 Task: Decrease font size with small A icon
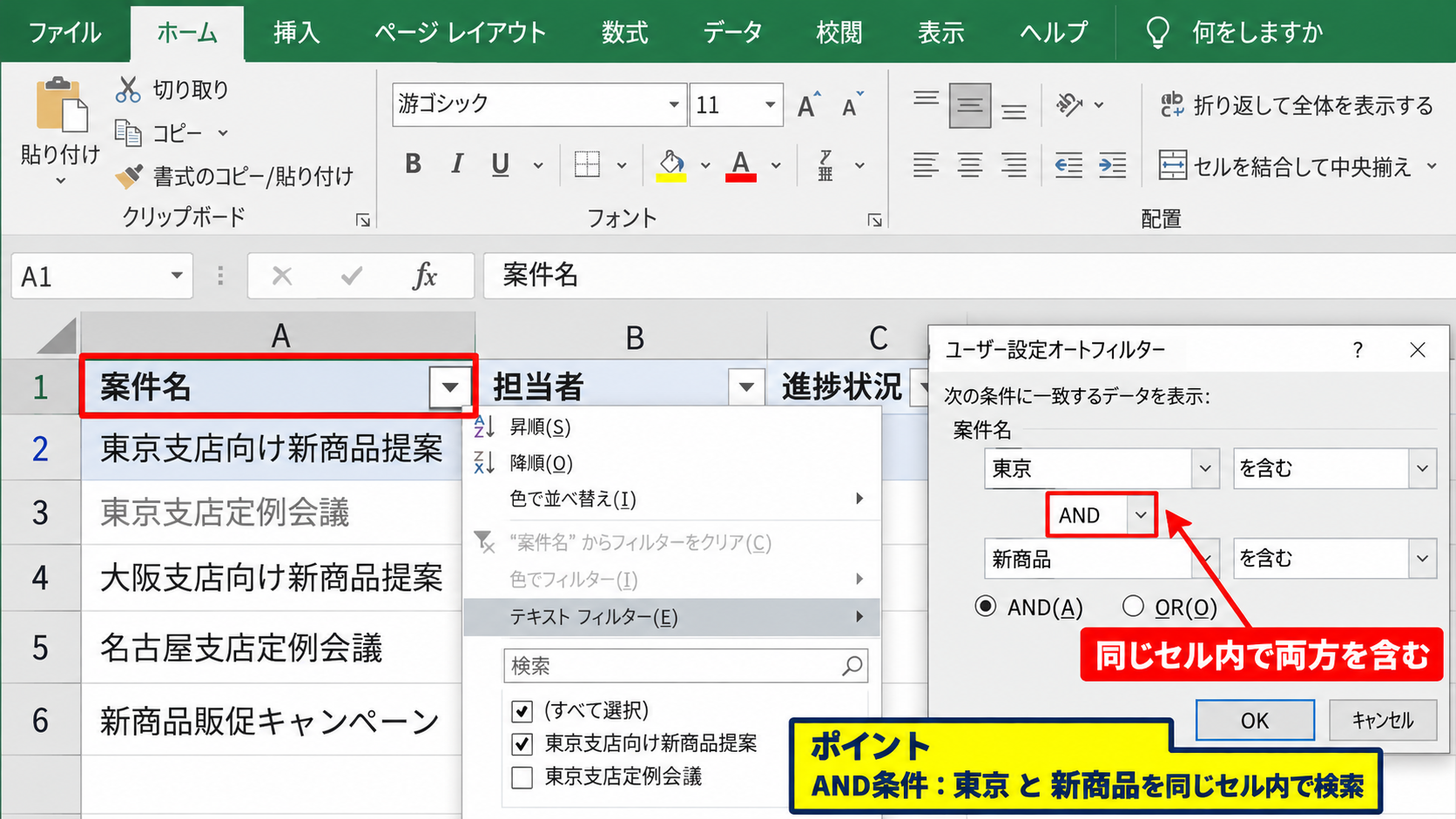[852, 104]
